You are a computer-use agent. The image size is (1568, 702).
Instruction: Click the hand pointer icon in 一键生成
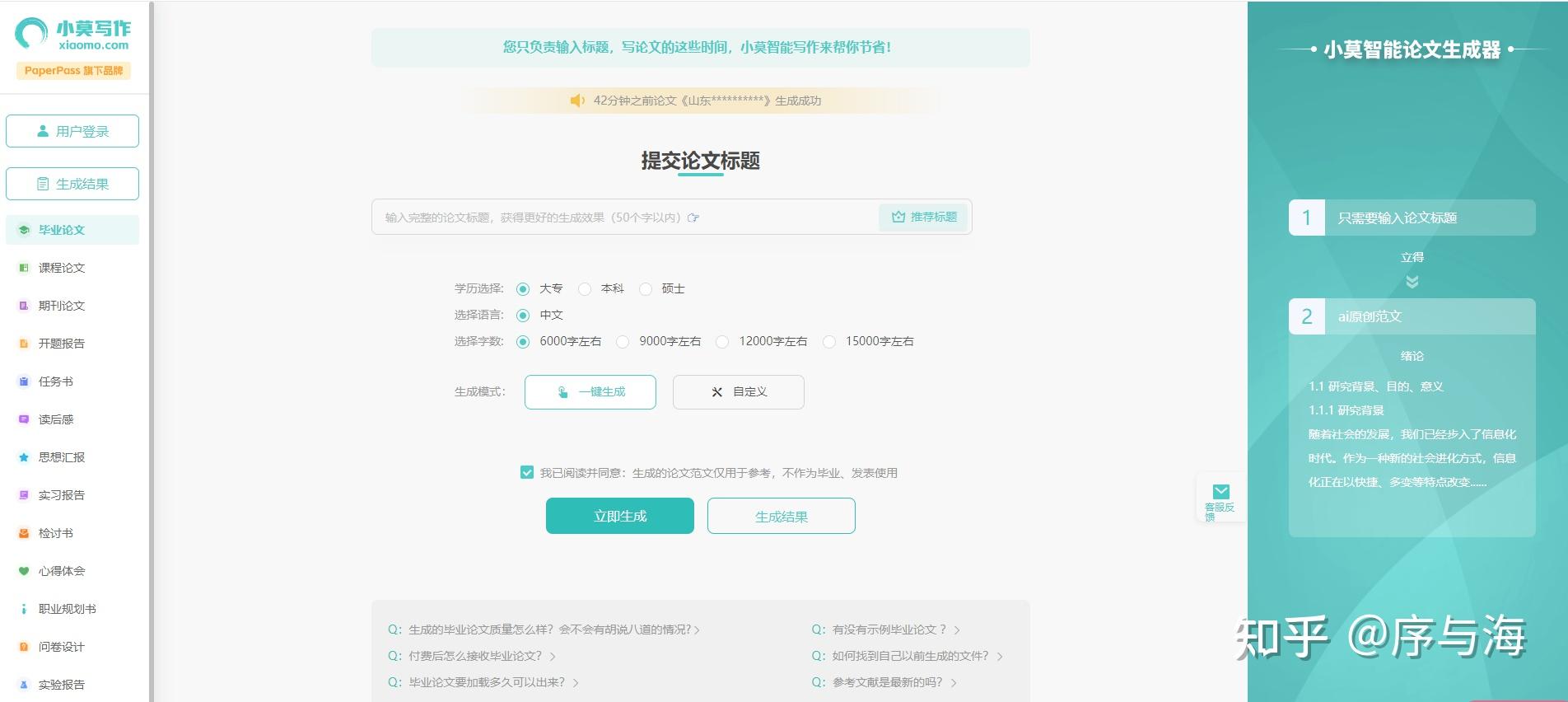(563, 392)
